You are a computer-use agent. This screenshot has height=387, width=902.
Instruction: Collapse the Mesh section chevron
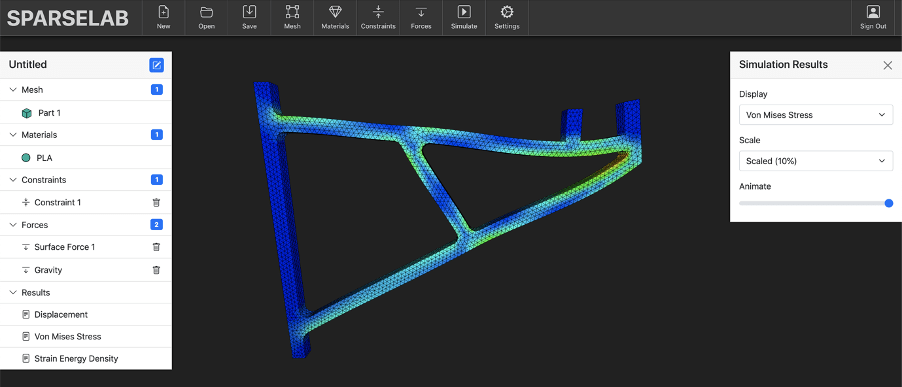13,90
